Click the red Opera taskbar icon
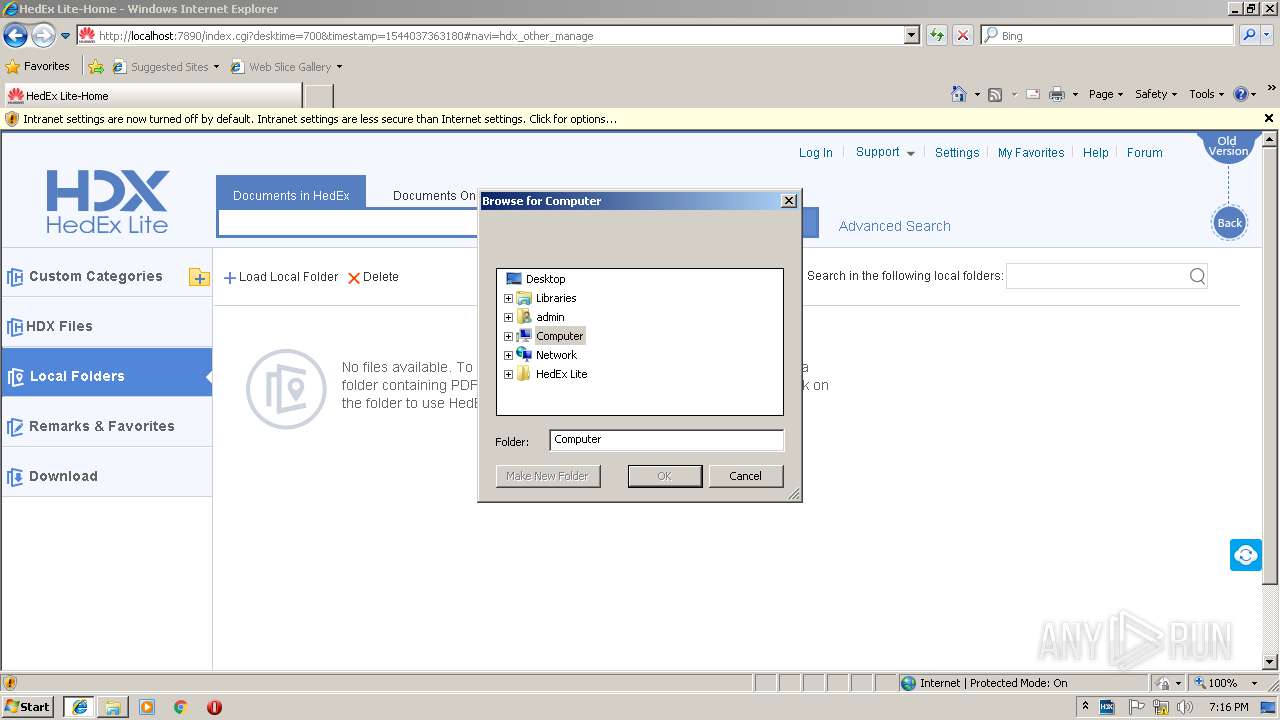The width and height of the screenshot is (1280, 720). pos(214,707)
